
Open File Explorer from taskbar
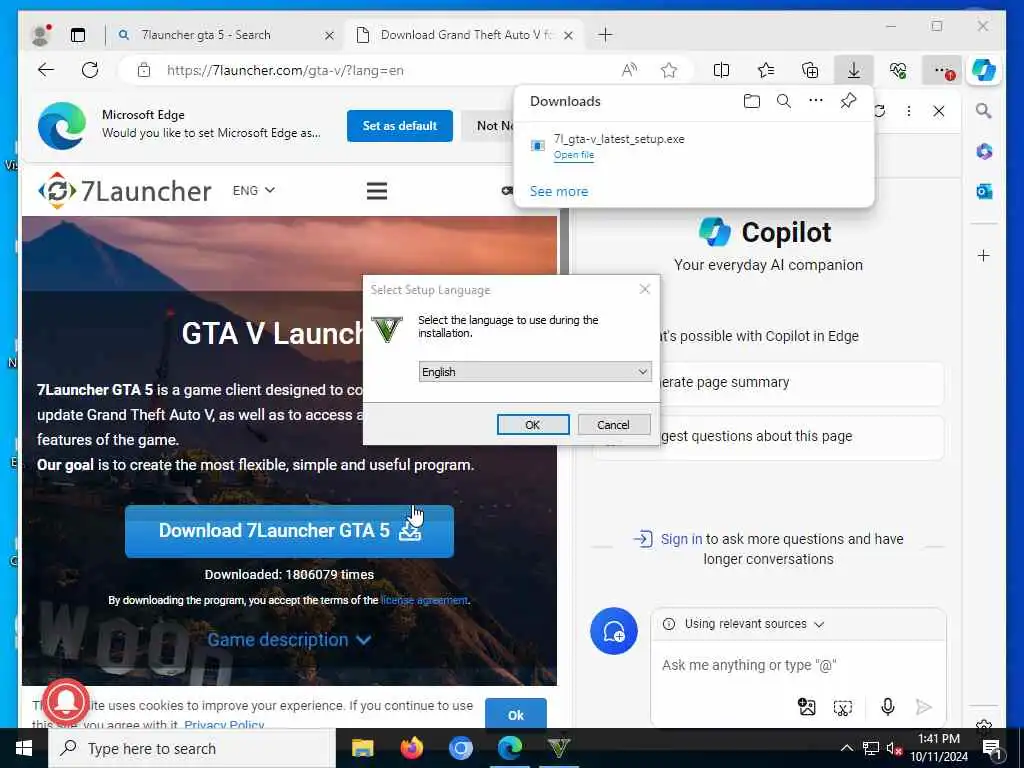pyautogui.click(x=362, y=748)
